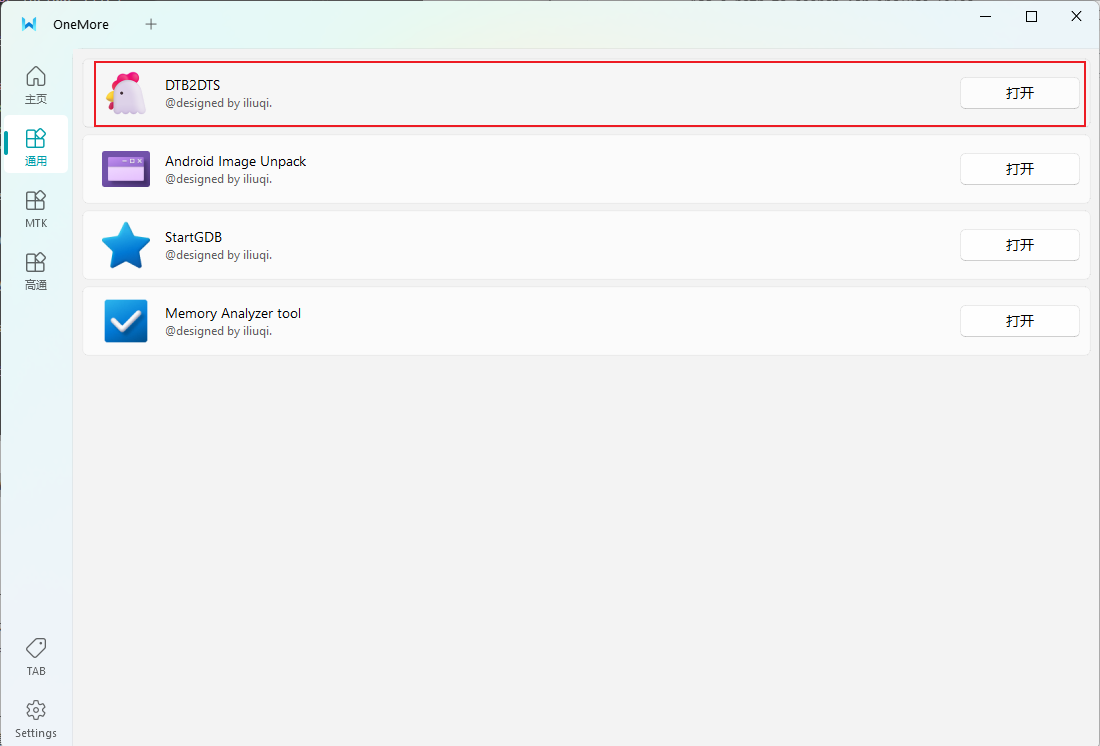The width and height of the screenshot is (1100, 746).
Task: Maximize the OneMore window
Action: point(1031,17)
